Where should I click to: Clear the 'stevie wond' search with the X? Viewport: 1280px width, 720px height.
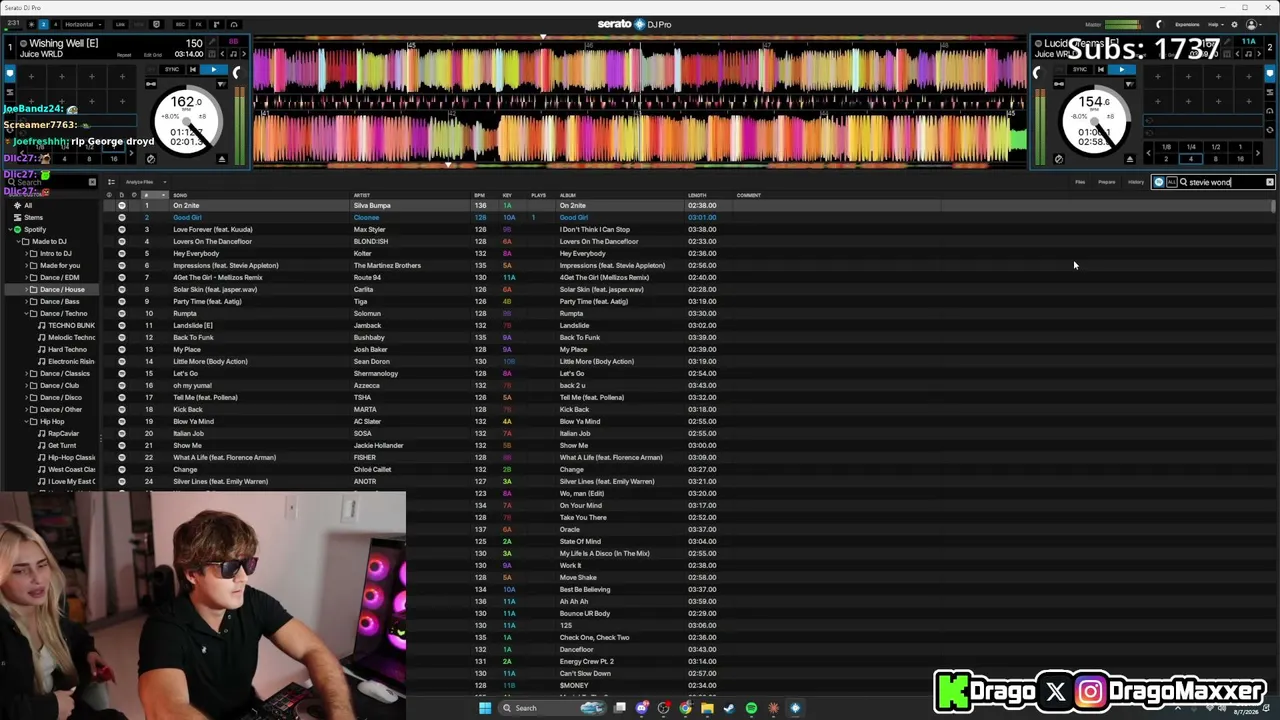pos(1270,182)
